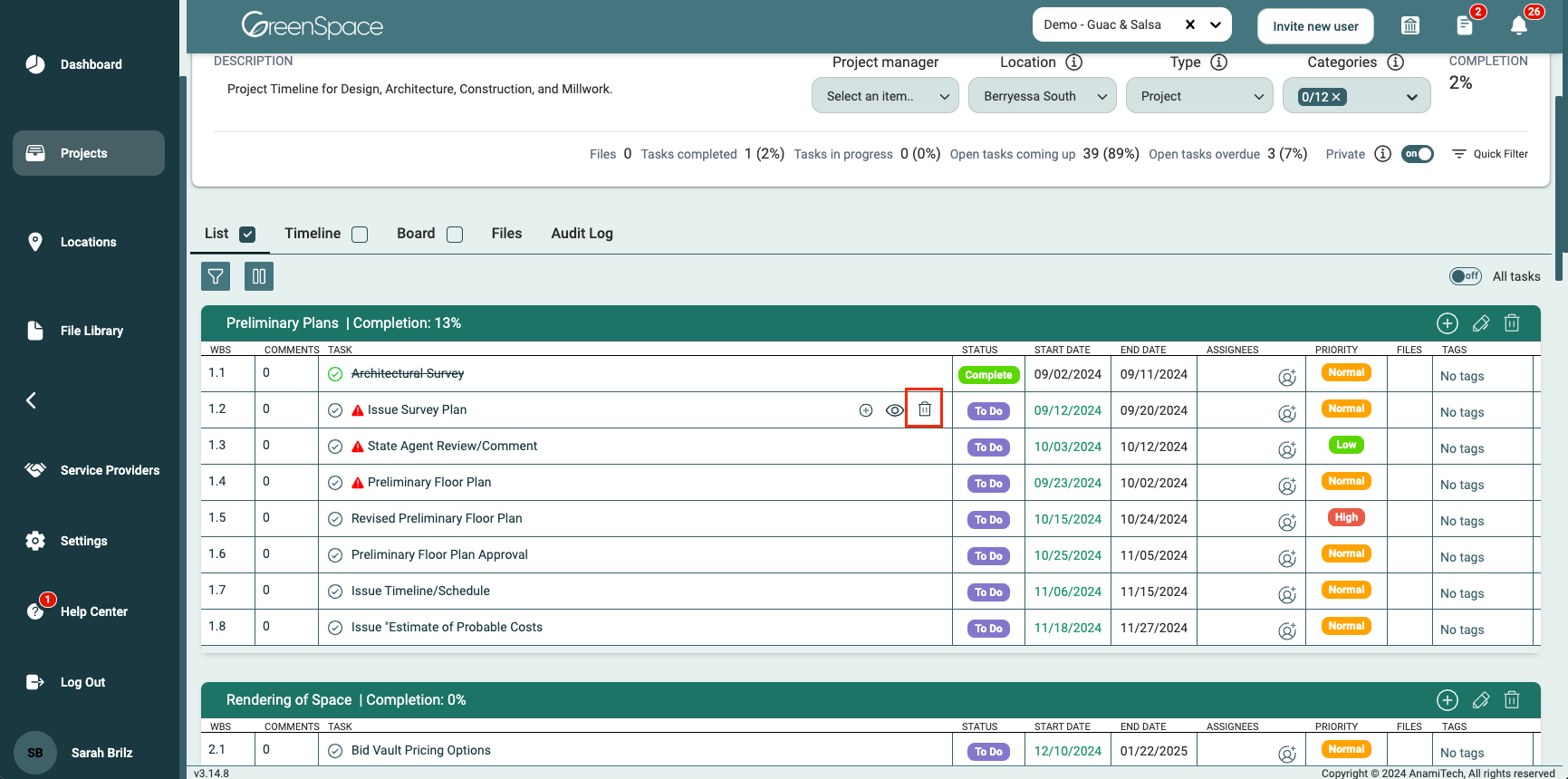1568x779 pixels.
Task: Switch to the Audit Log tab
Action: click(x=582, y=234)
